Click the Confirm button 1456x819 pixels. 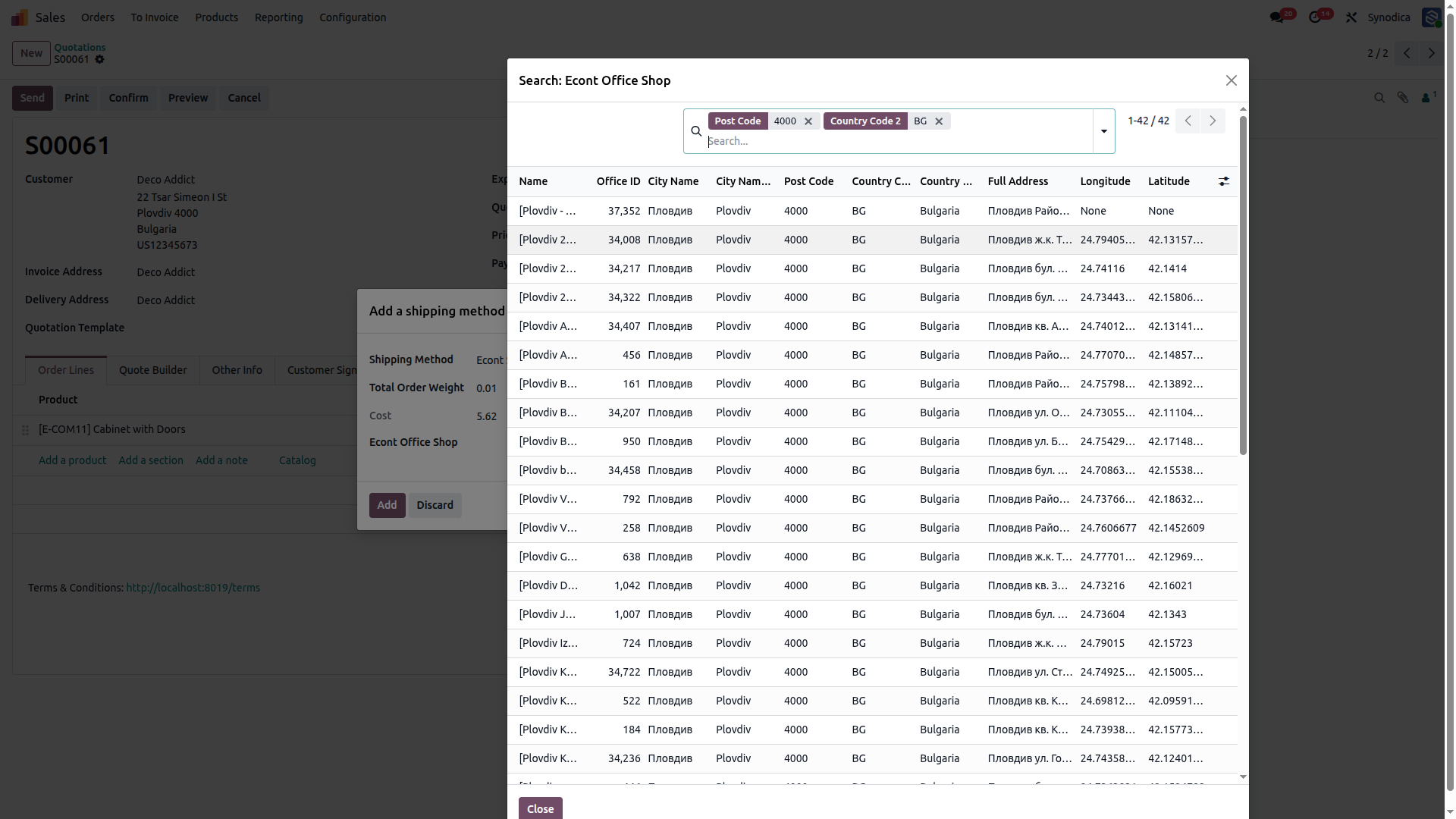pos(128,98)
